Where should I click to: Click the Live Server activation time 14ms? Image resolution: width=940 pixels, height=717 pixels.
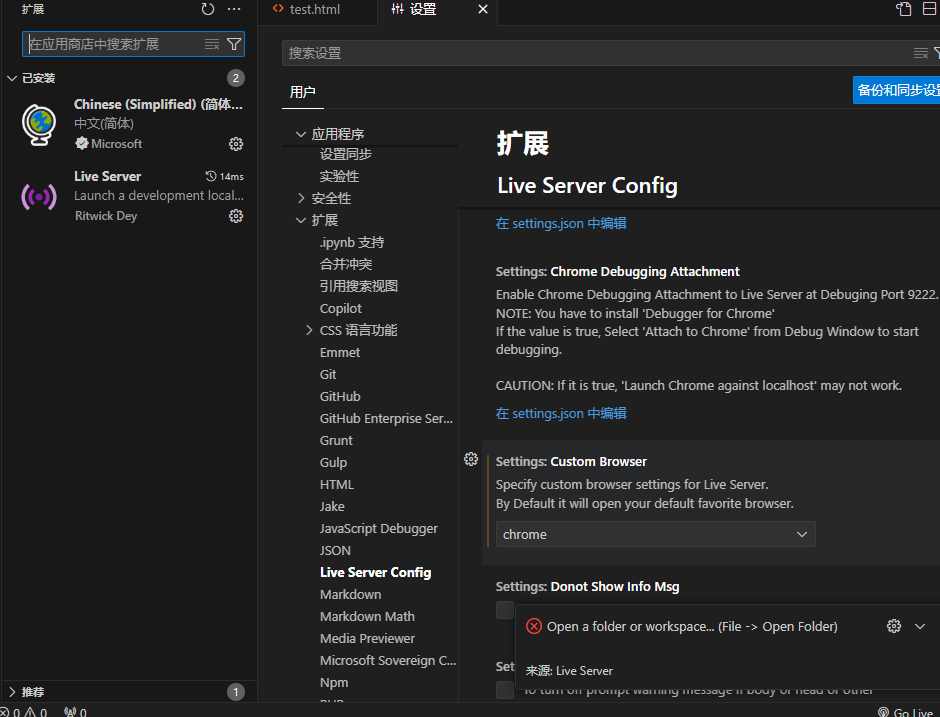point(224,176)
